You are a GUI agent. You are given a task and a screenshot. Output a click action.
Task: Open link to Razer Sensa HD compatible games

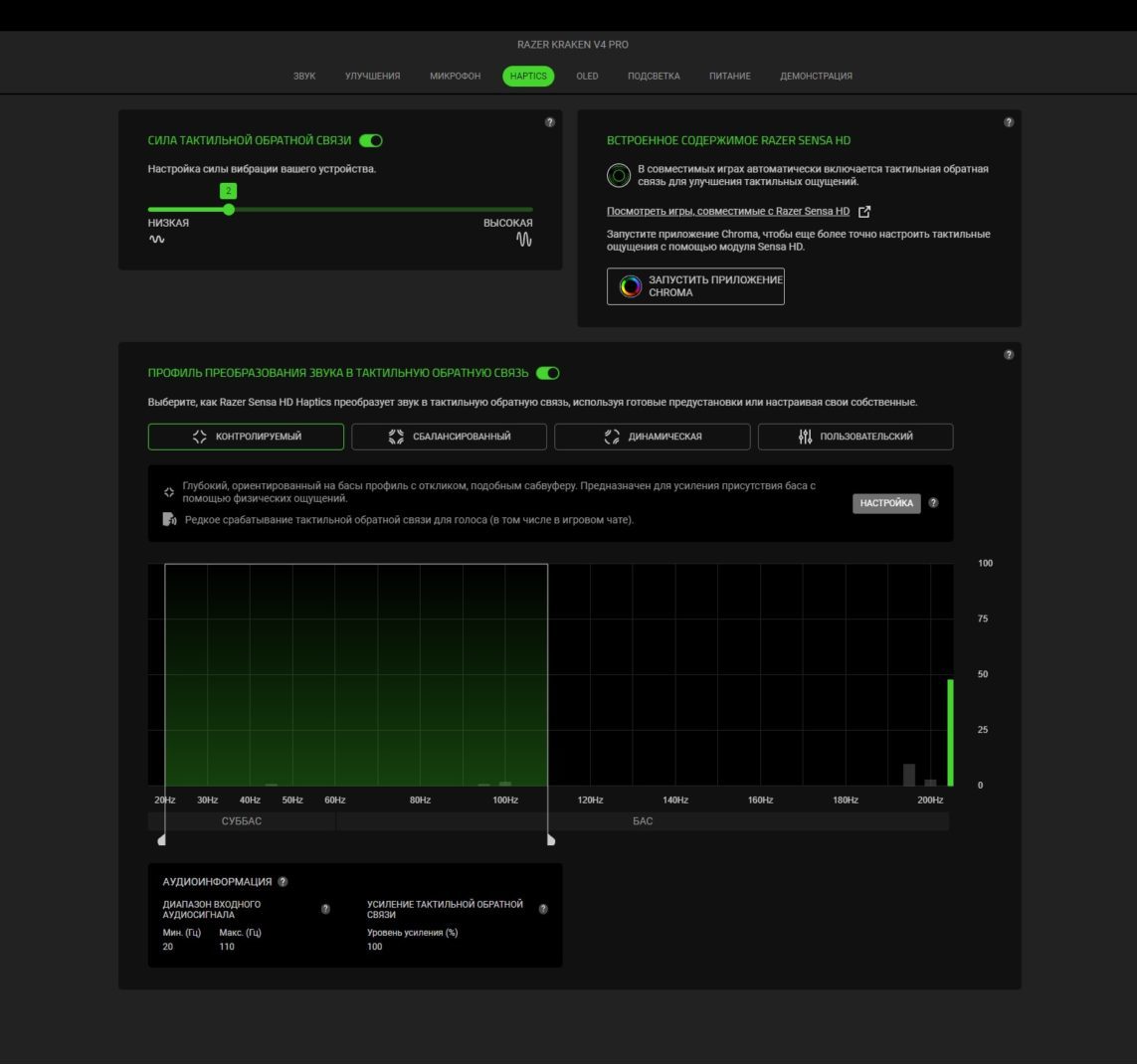[728, 212]
